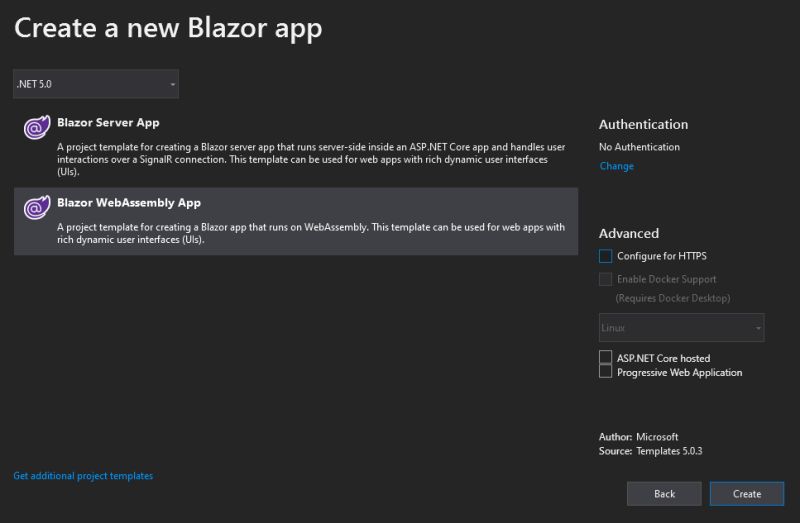Select the Blazor WebAssembly App title
Image resolution: width=800 pixels, height=523 pixels.
(x=129, y=203)
